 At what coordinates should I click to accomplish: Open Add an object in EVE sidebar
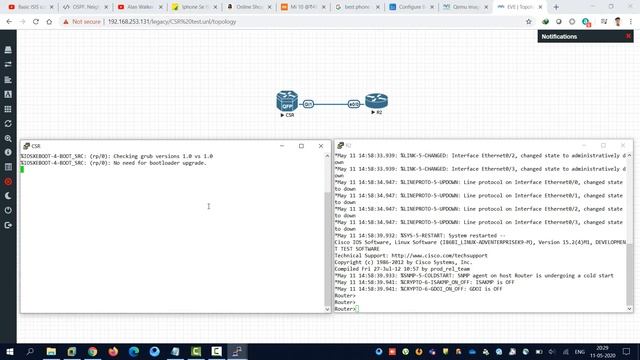[x=8, y=50]
